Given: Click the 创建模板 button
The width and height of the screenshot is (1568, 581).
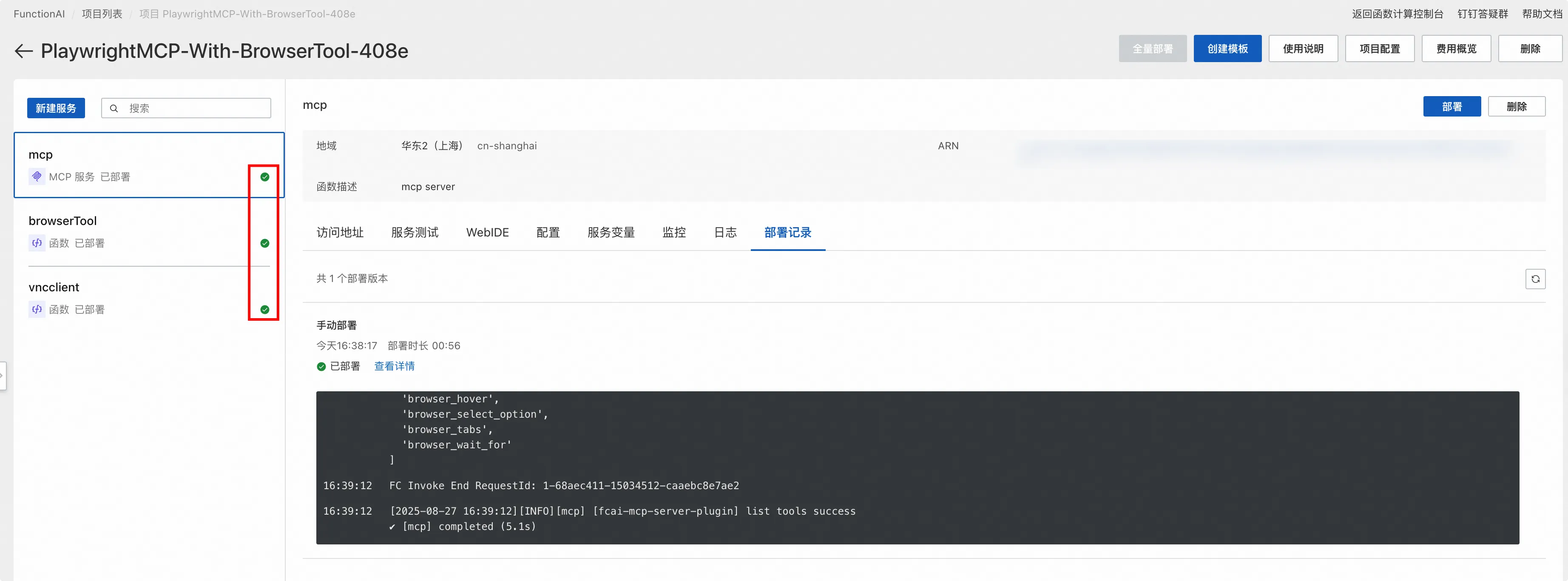Looking at the screenshot, I should (x=1227, y=48).
